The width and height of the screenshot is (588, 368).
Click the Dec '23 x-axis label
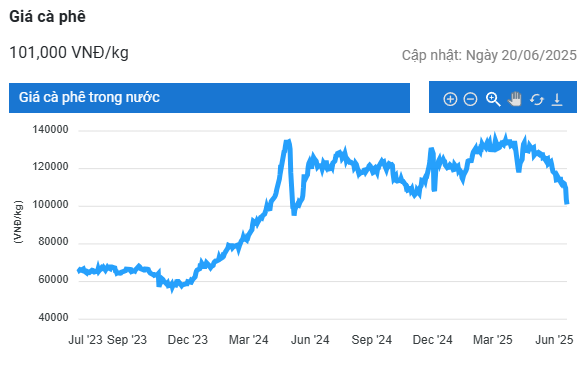[188, 340]
